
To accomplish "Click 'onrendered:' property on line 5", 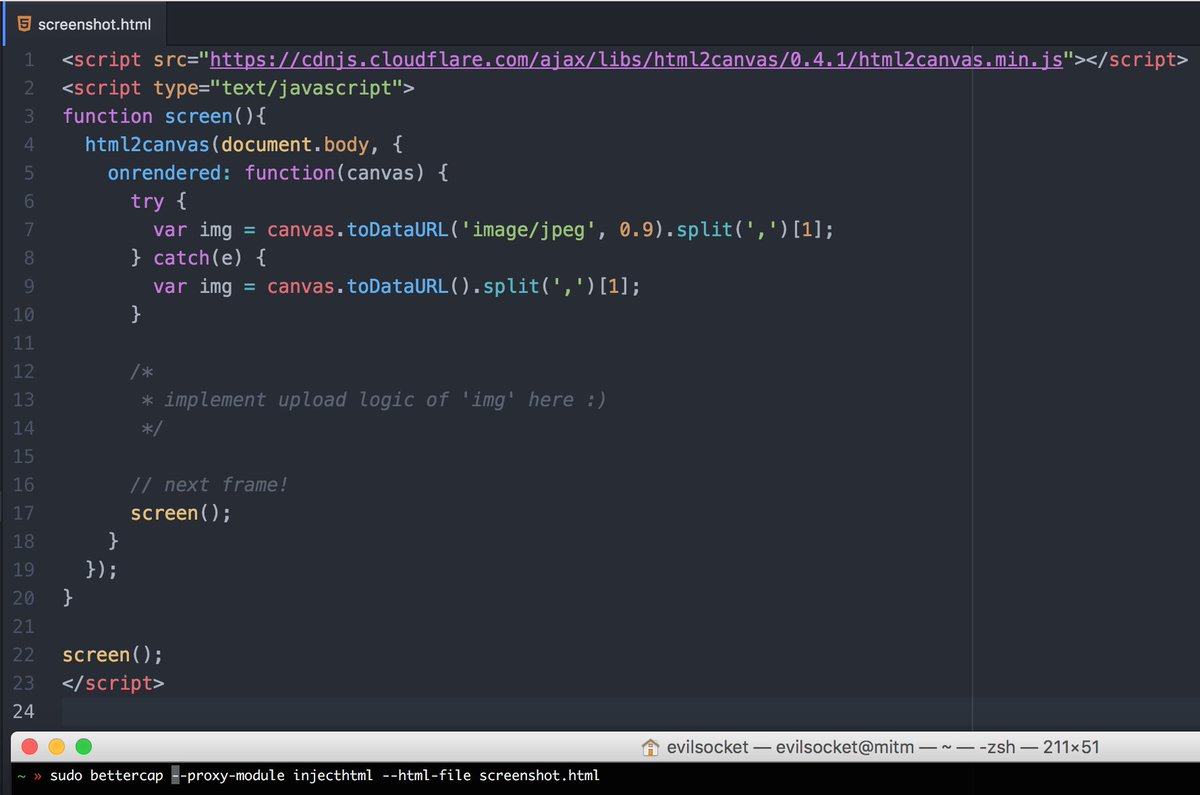I will click(170, 173).
